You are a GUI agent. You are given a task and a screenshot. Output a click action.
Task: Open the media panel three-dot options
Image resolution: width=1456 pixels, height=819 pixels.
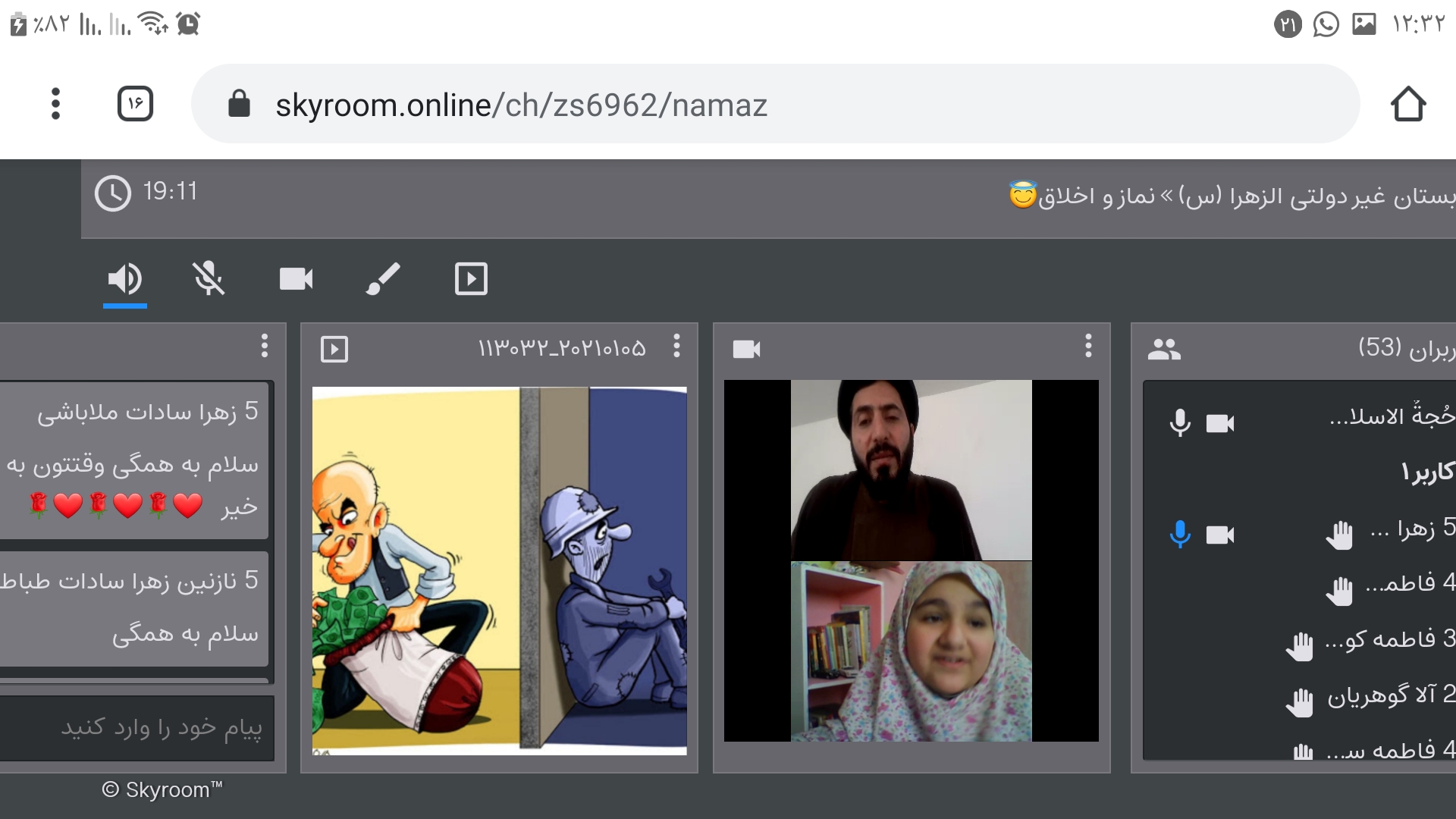pyautogui.click(x=676, y=346)
